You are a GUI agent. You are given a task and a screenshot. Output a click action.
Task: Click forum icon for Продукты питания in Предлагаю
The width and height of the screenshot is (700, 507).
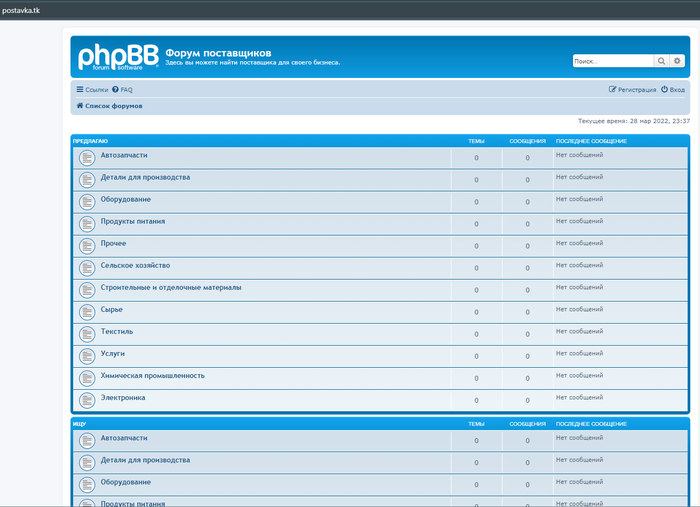point(87,224)
